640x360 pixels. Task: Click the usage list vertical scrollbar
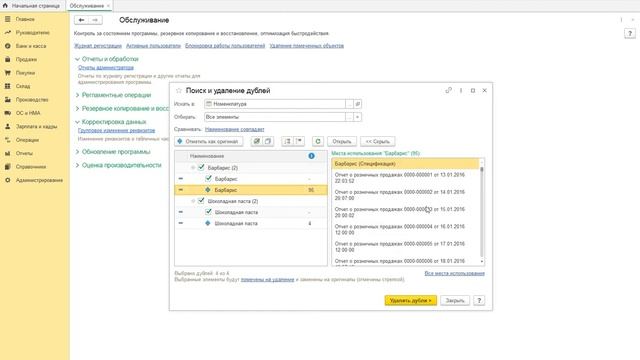pos(482,211)
